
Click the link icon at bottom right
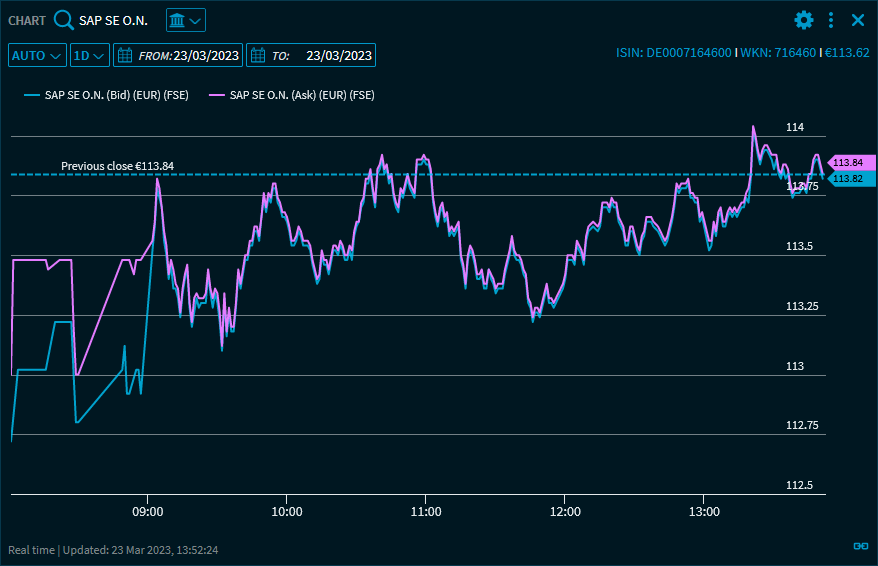860,545
